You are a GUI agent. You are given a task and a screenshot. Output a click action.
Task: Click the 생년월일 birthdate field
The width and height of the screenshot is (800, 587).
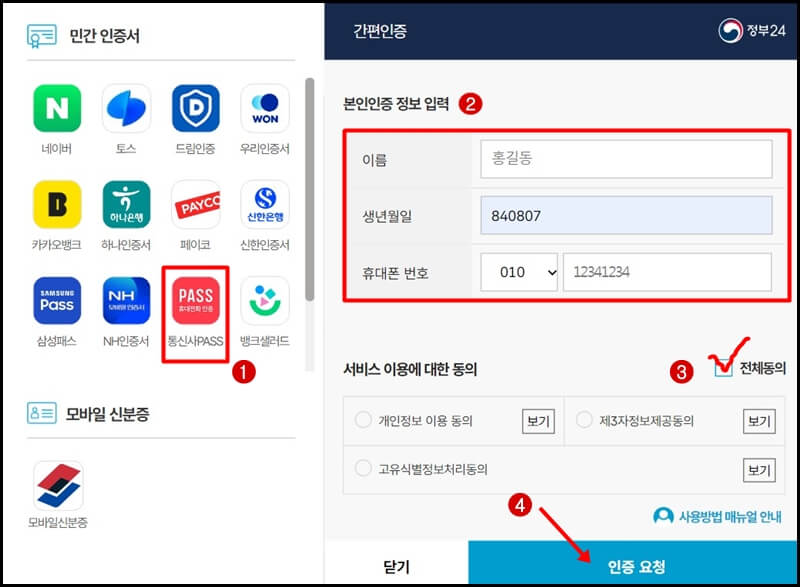pos(626,215)
